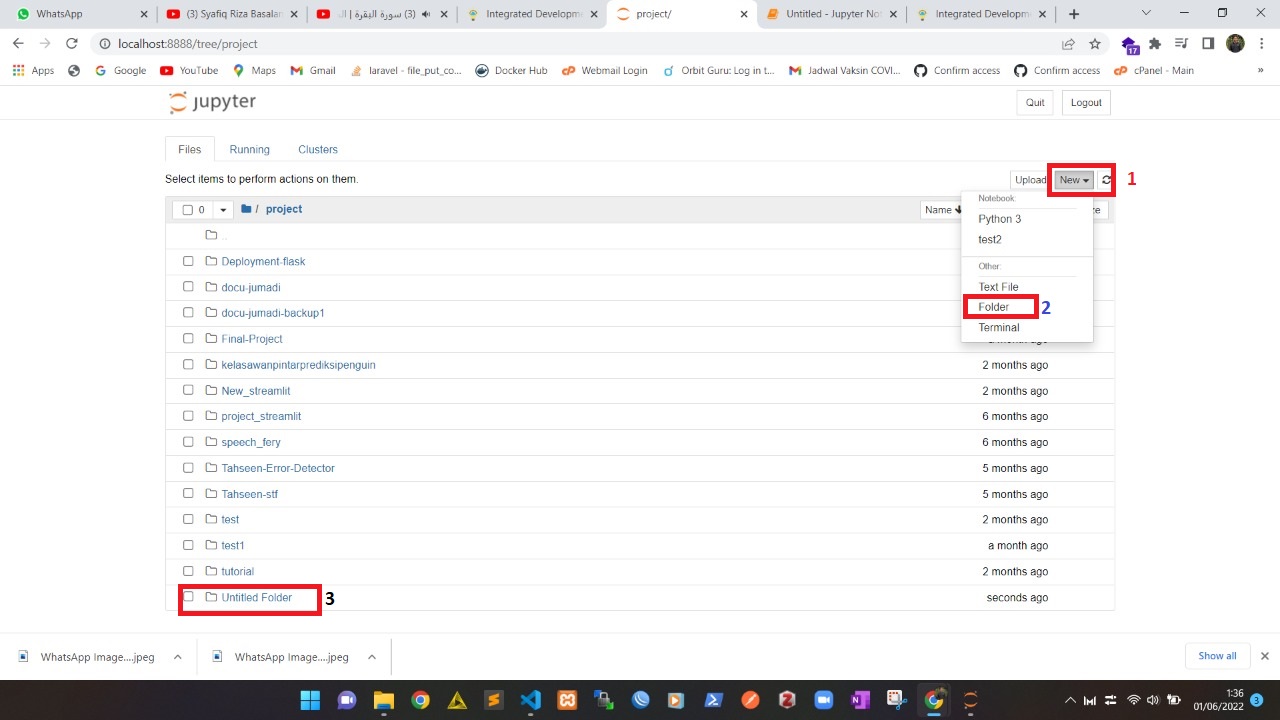Tick the select-all items checkbox

[187, 210]
